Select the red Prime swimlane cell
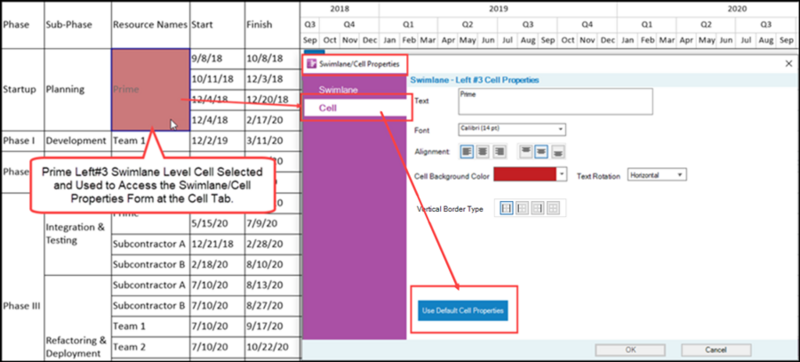The height and width of the screenshot is (362, 800). pos(151,90)
